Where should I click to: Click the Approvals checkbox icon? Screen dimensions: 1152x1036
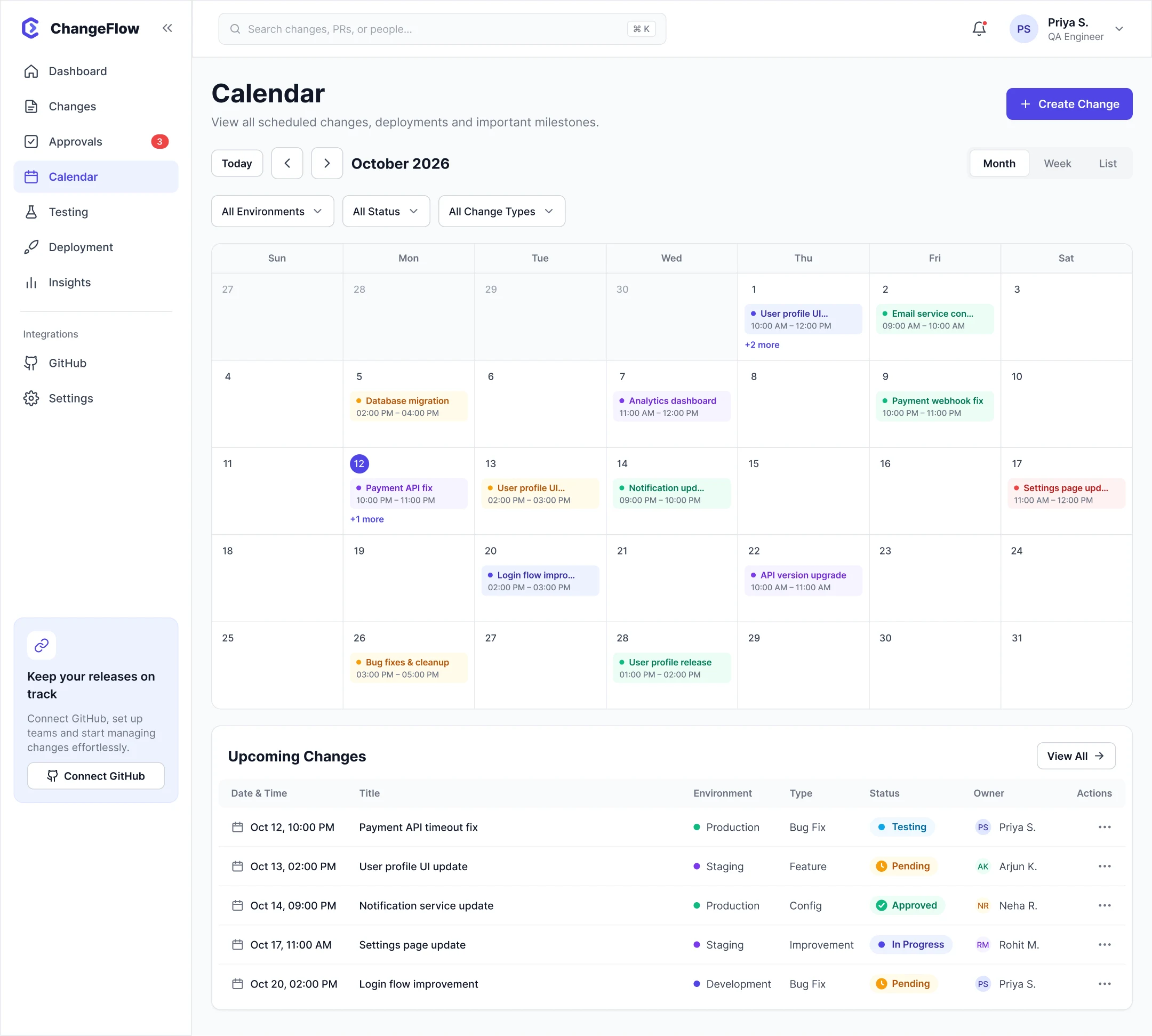[31, 142]
